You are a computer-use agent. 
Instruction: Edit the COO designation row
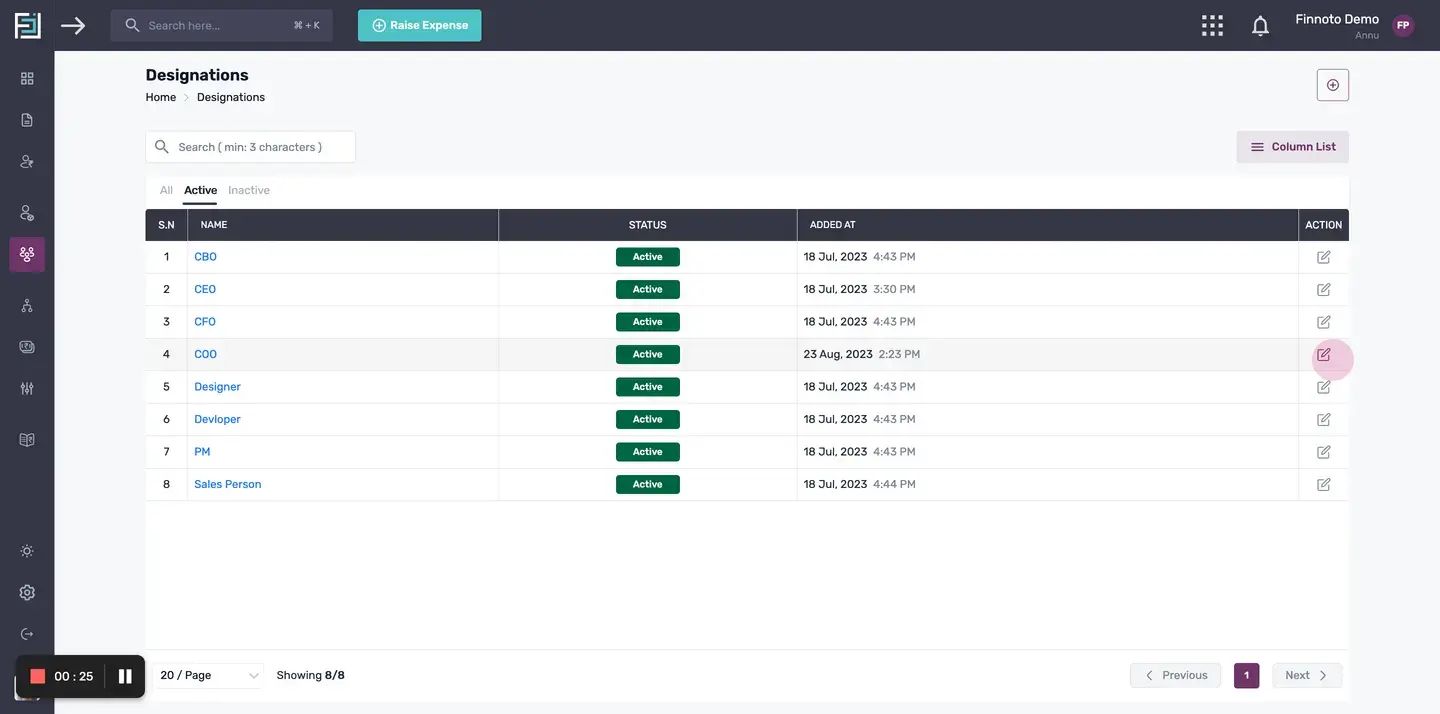coord(1323,355)
